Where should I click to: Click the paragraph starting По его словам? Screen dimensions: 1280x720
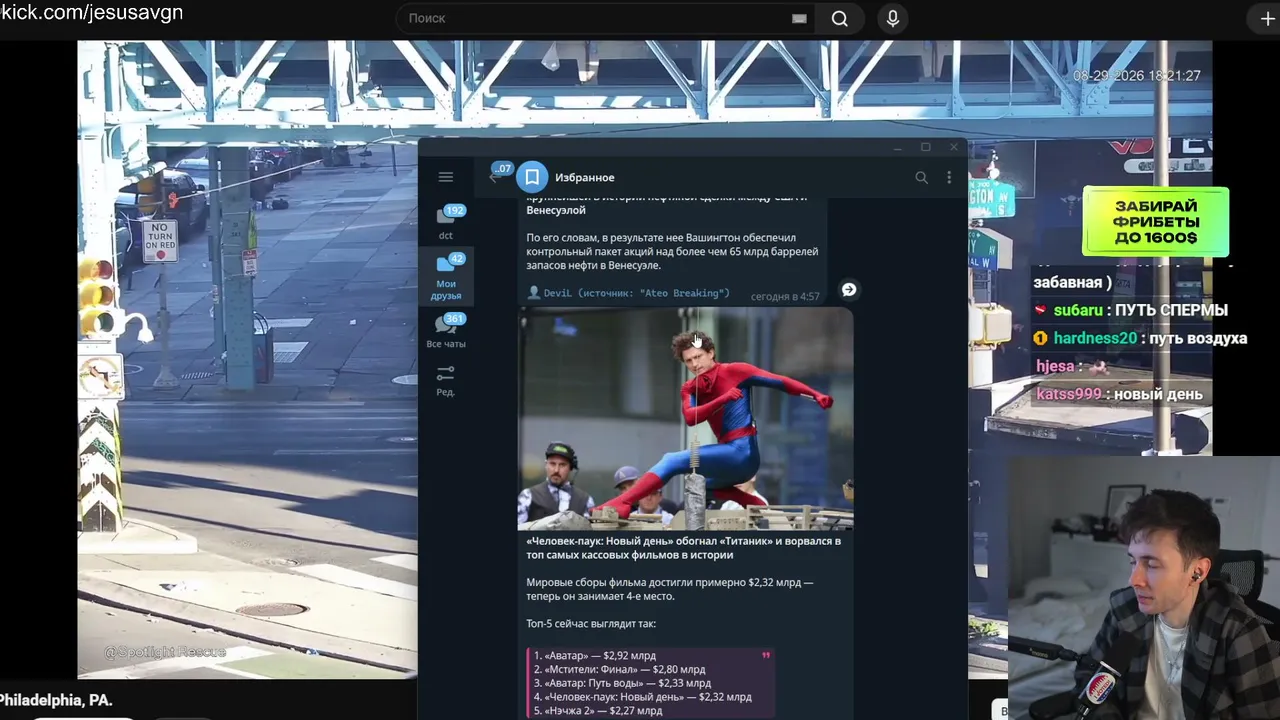[x=672, y=251]
